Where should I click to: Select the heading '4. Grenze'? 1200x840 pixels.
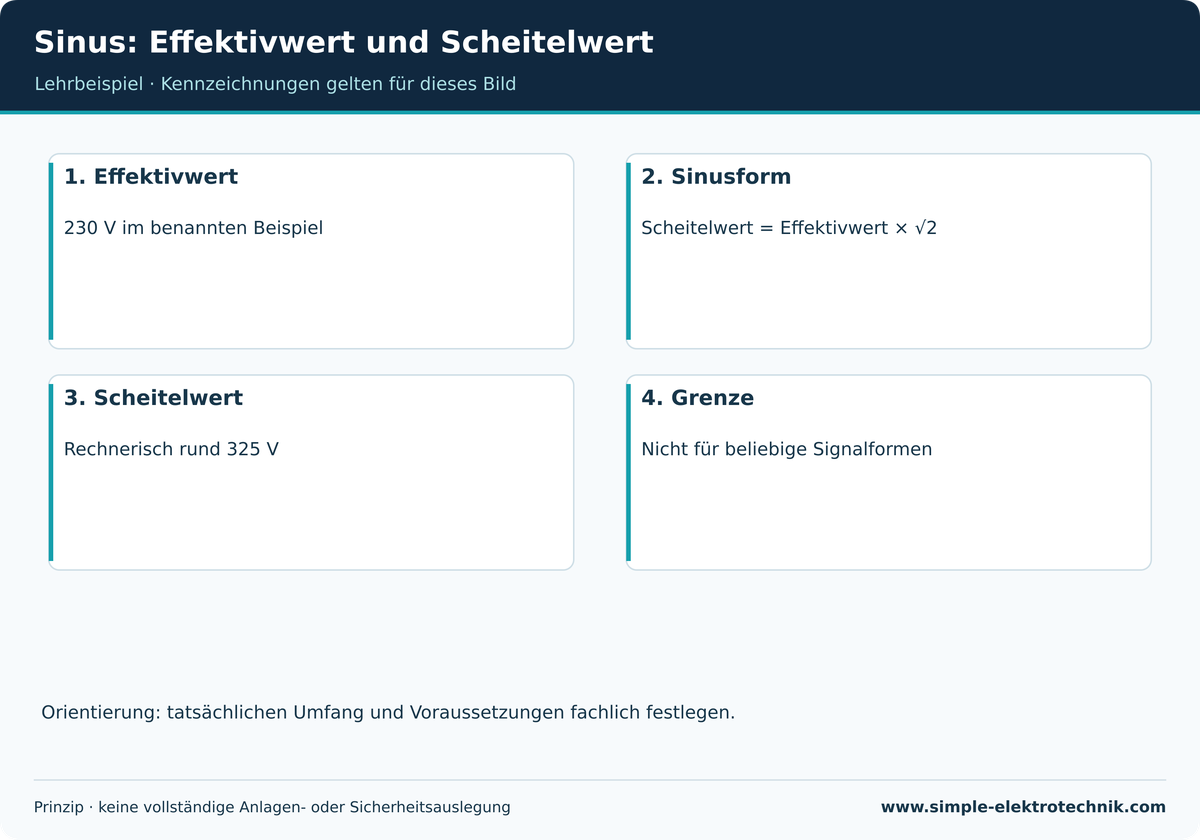point(698,398)
